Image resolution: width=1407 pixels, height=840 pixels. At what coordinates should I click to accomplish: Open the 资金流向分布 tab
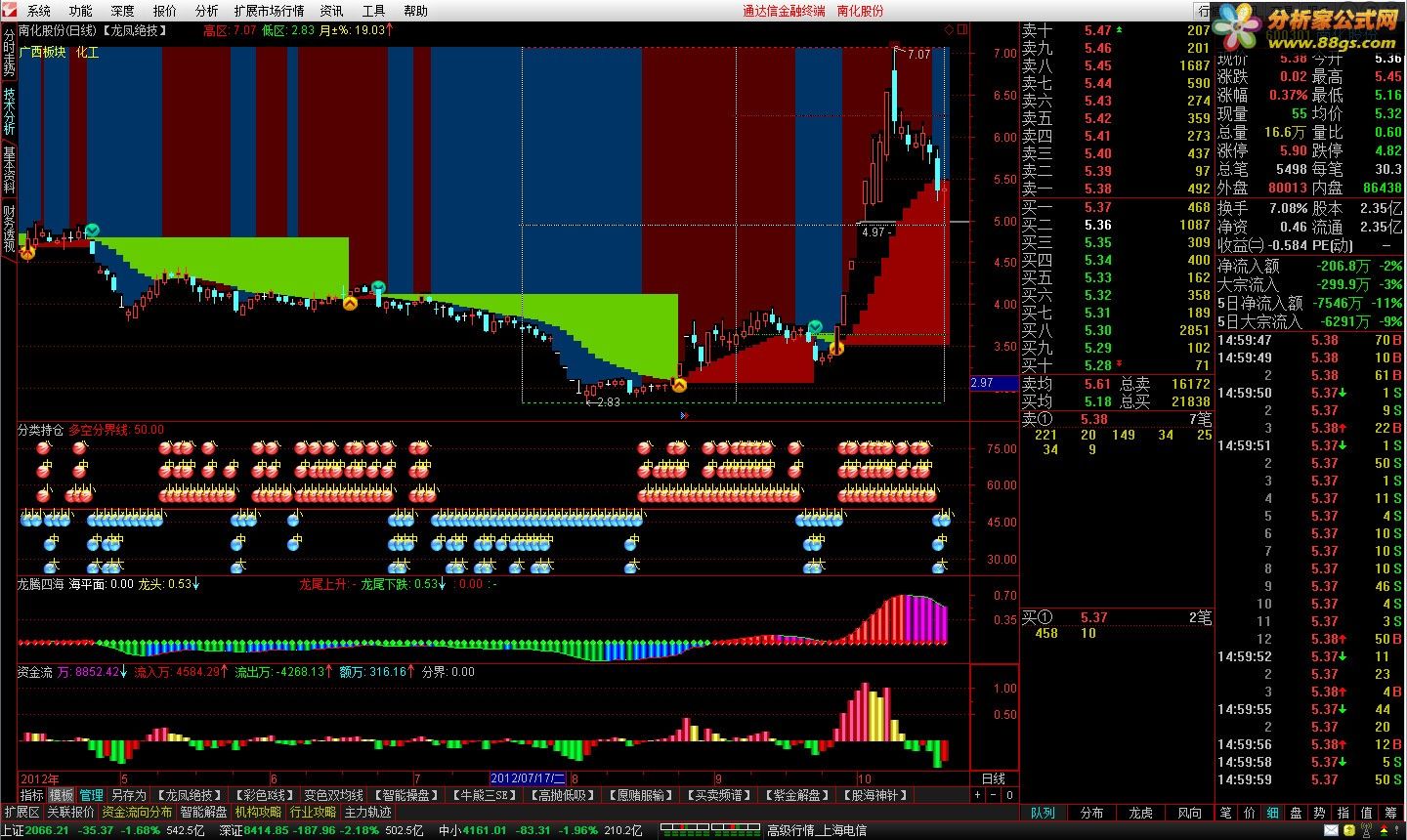pos(137,813)
